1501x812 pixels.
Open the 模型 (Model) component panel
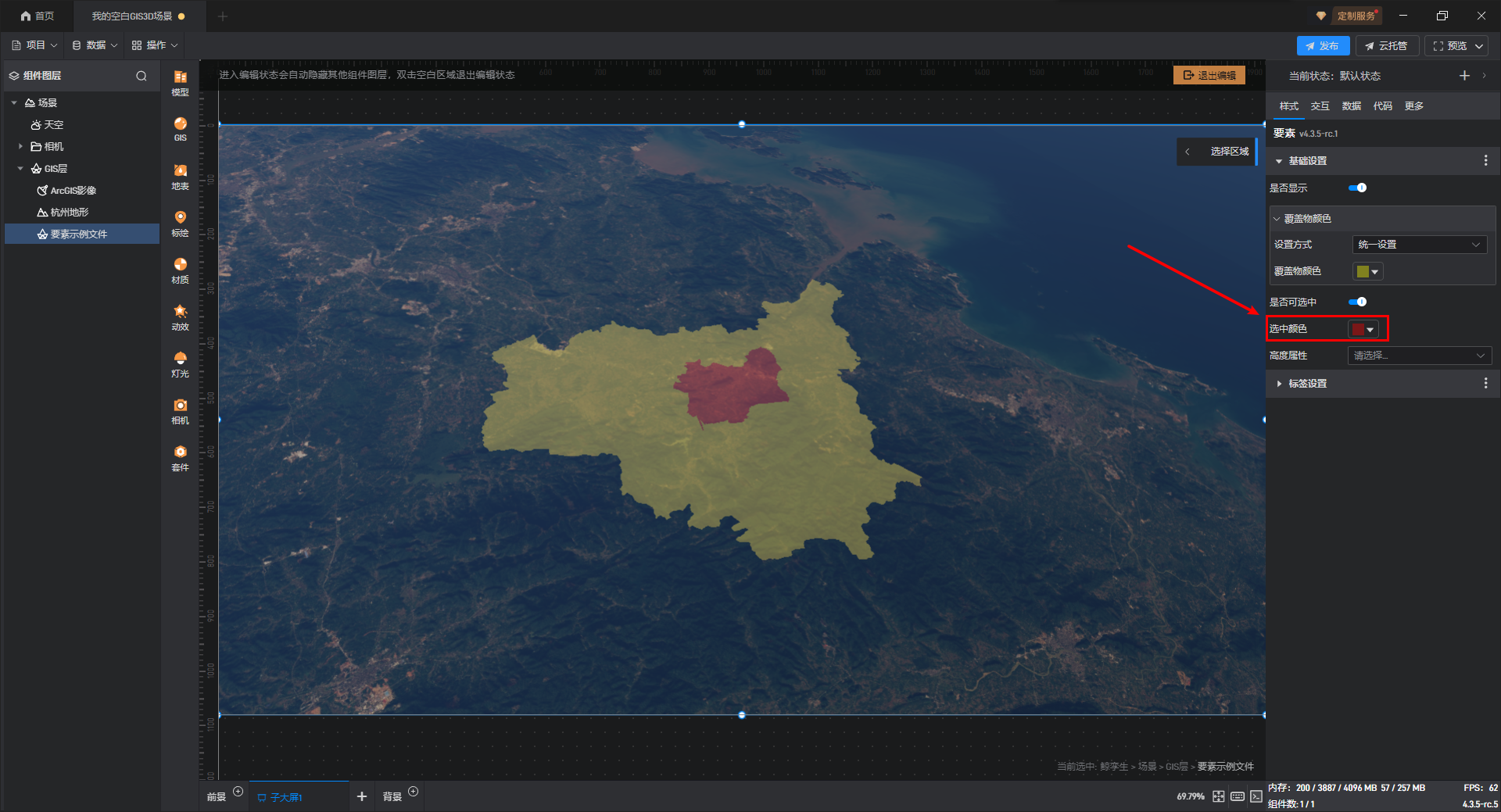[x=180, y=81]
